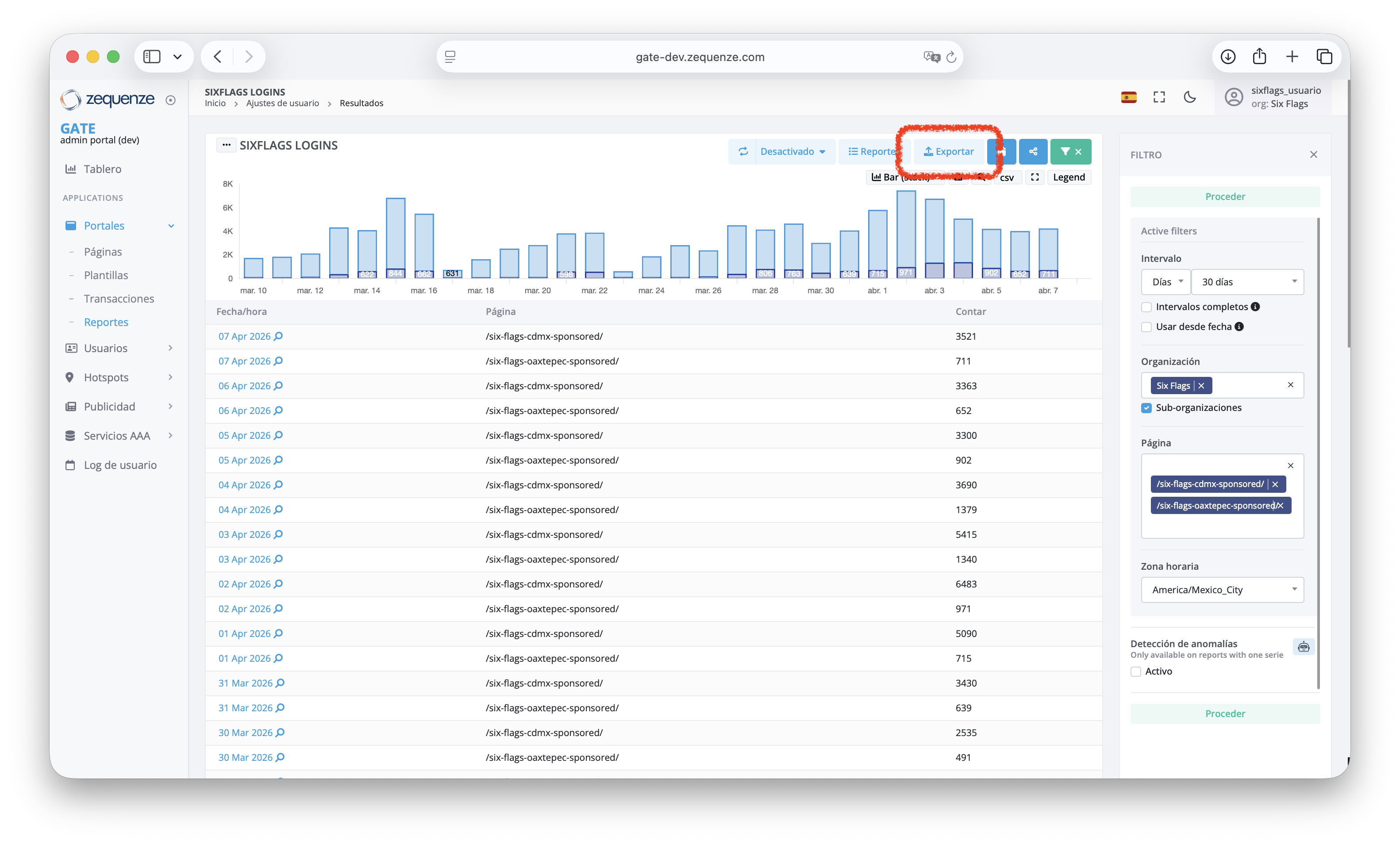Remove the /six-flags-cdmx-sponsored/ page tag
The image size is (1400, 844).
[1274, 484]
